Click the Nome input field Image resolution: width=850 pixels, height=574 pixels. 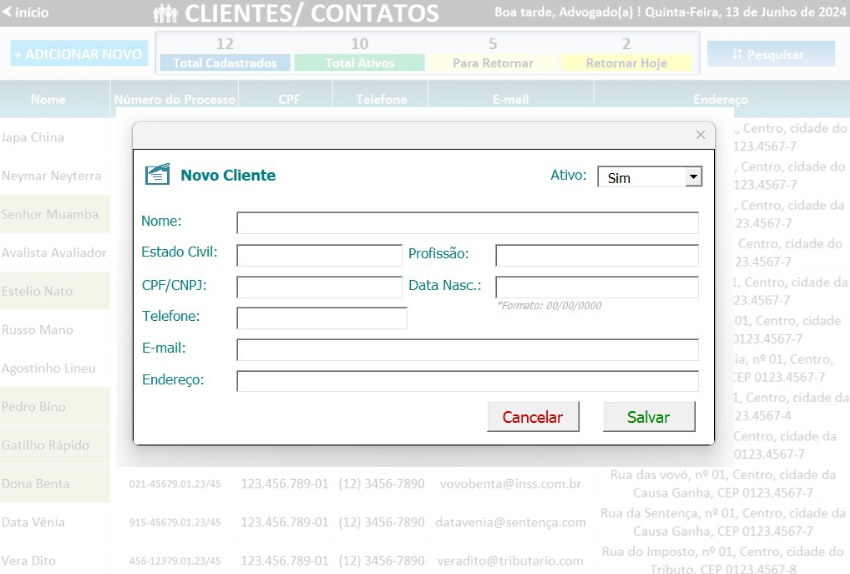tap(467, 222)
